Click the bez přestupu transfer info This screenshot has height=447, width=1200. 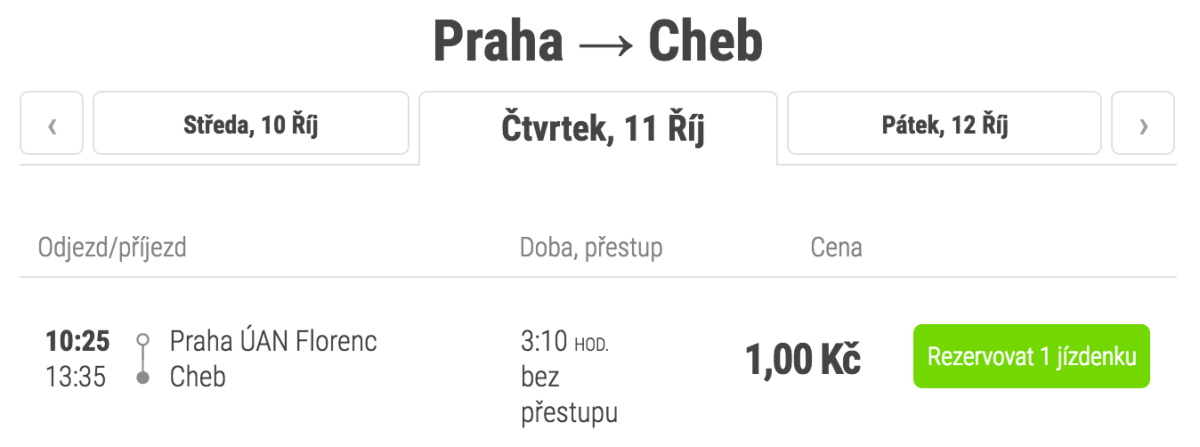568,394
